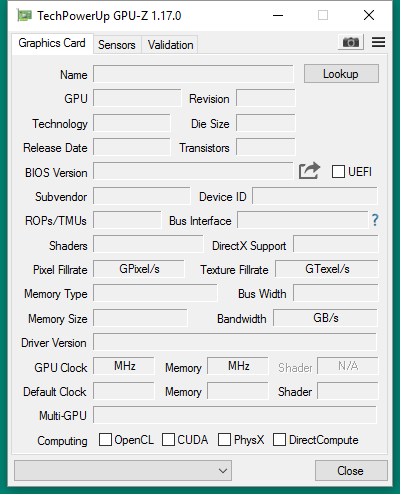Click the Shaders field
This screenshot has width=400, height=494.
[x=148, y=244]
